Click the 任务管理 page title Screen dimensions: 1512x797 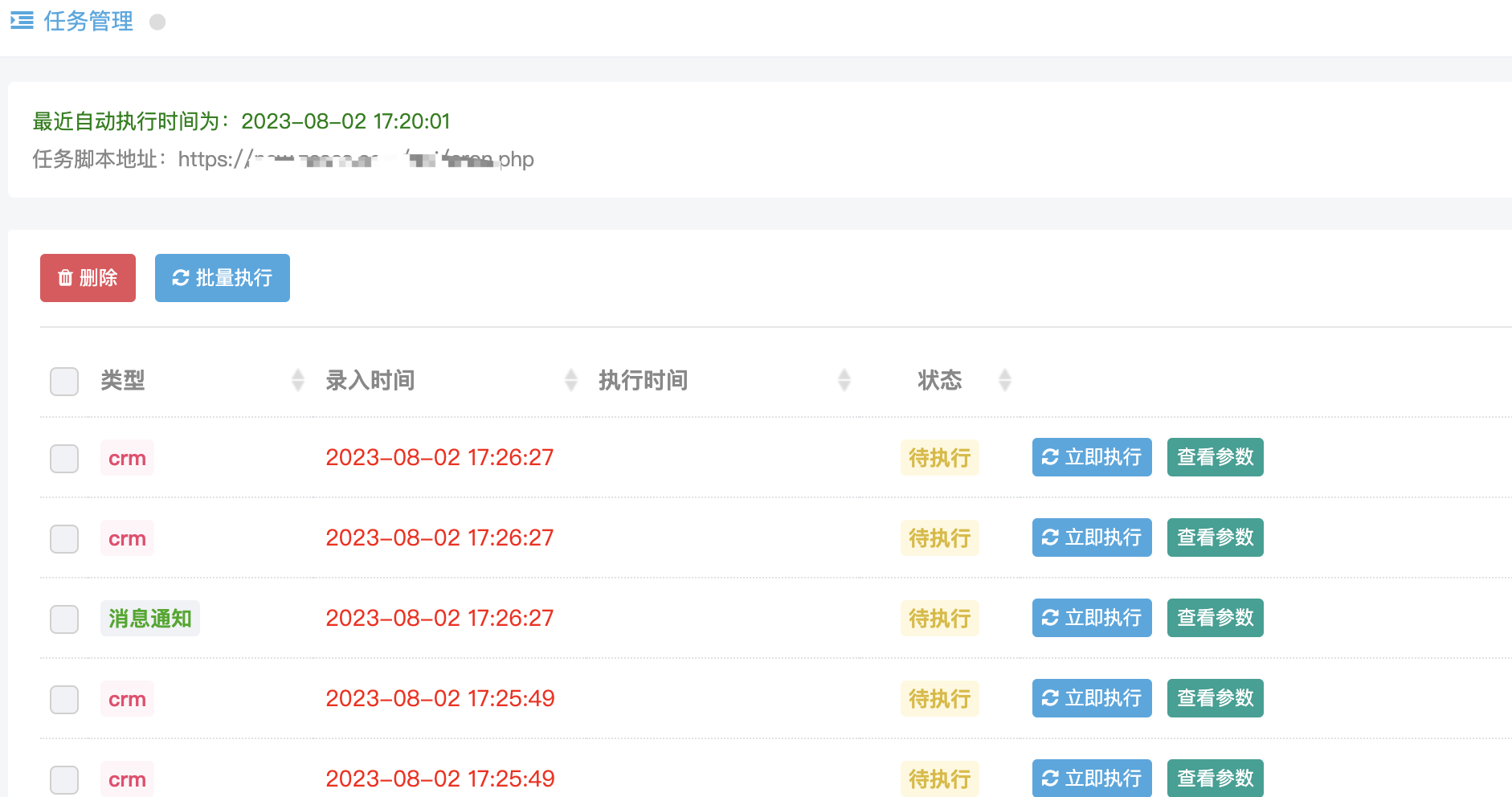(88, 21)
